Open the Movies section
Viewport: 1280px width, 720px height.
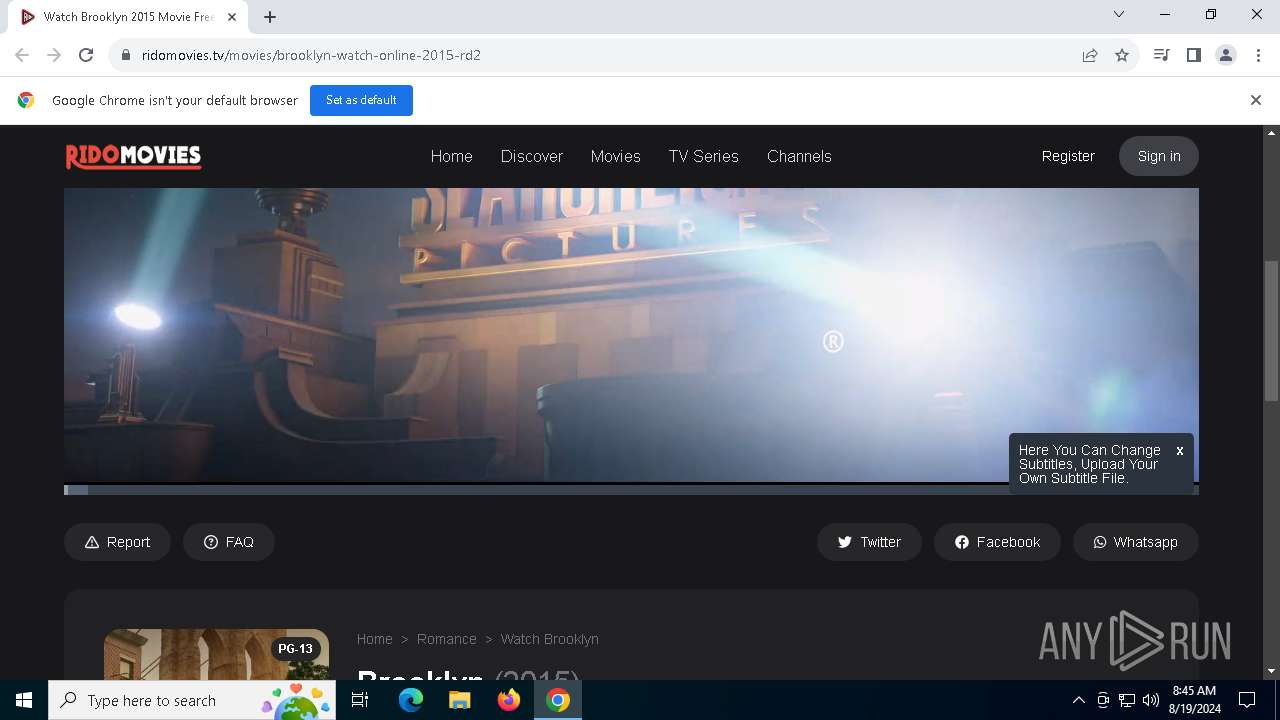click(615, 156)
